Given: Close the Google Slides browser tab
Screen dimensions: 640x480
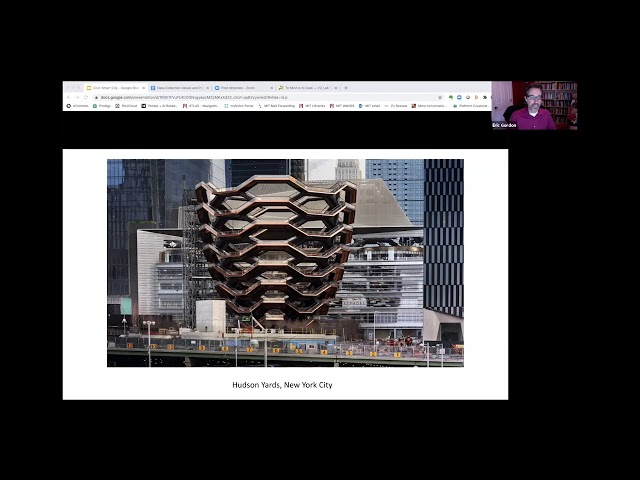Looking at the screenshot, I should tap(143, 88).
